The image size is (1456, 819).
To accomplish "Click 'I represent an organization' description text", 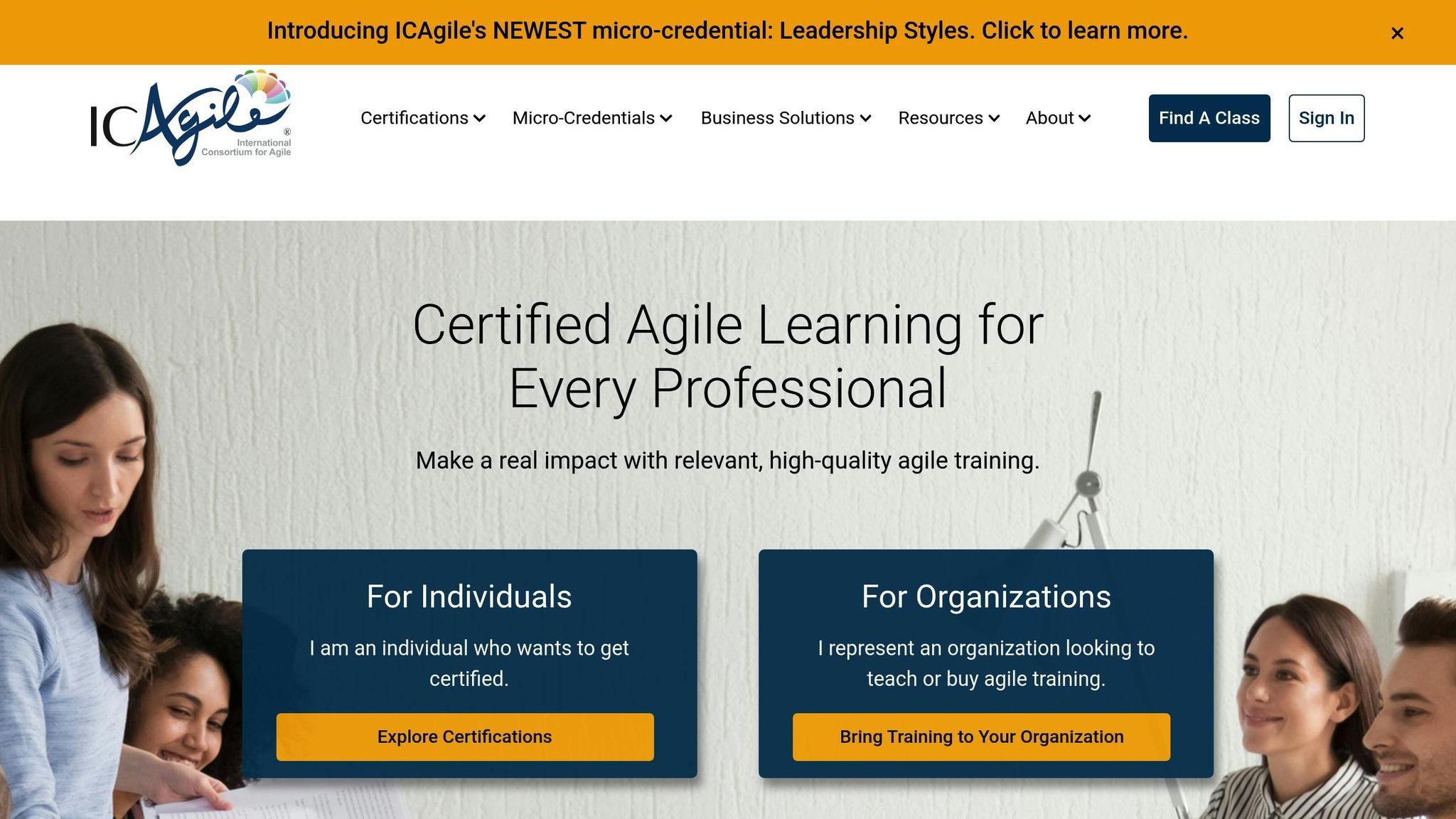I will point(986,663).
